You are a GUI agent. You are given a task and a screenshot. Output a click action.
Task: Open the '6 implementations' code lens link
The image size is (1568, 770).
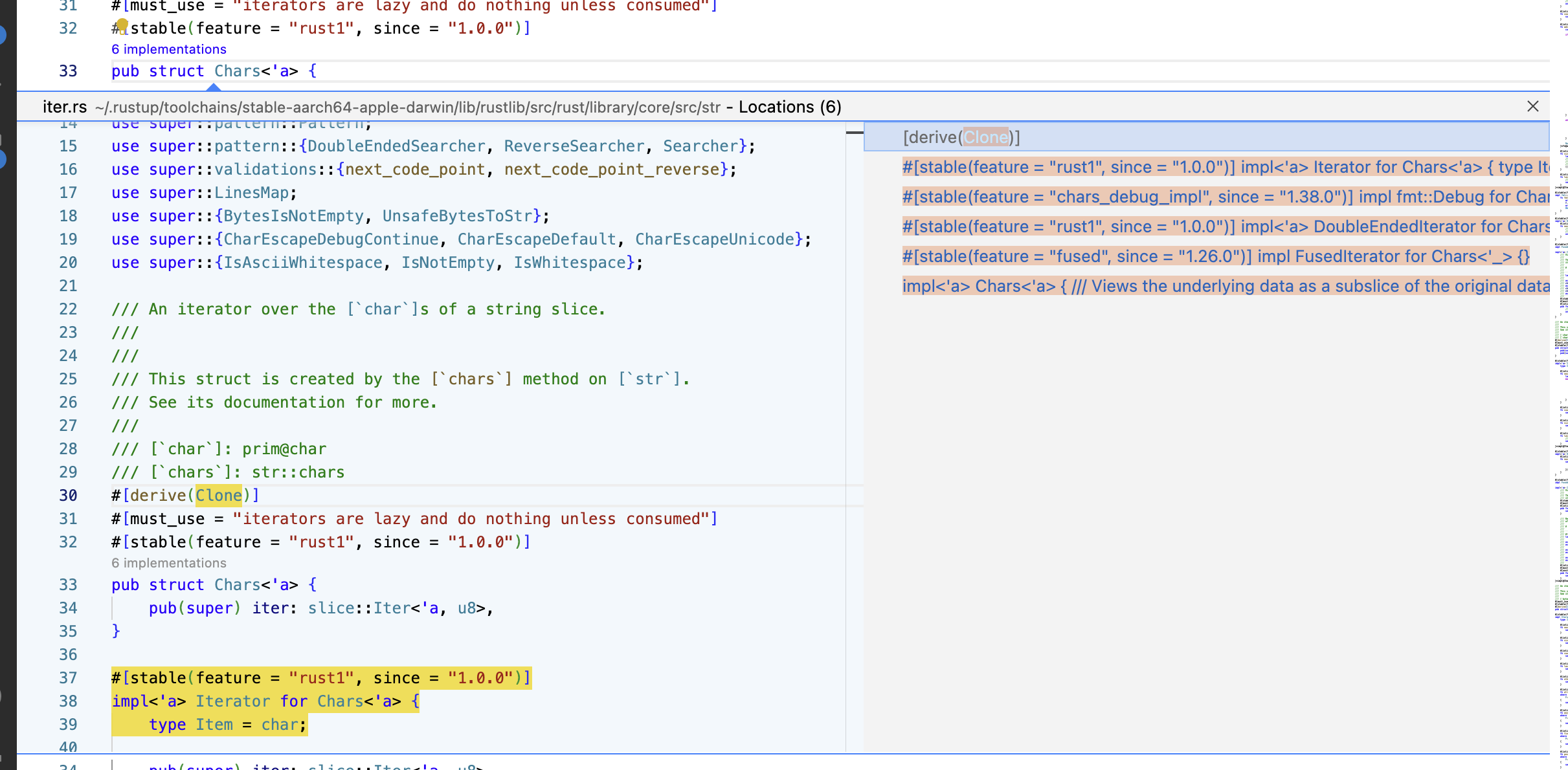(x=169, y=49)
